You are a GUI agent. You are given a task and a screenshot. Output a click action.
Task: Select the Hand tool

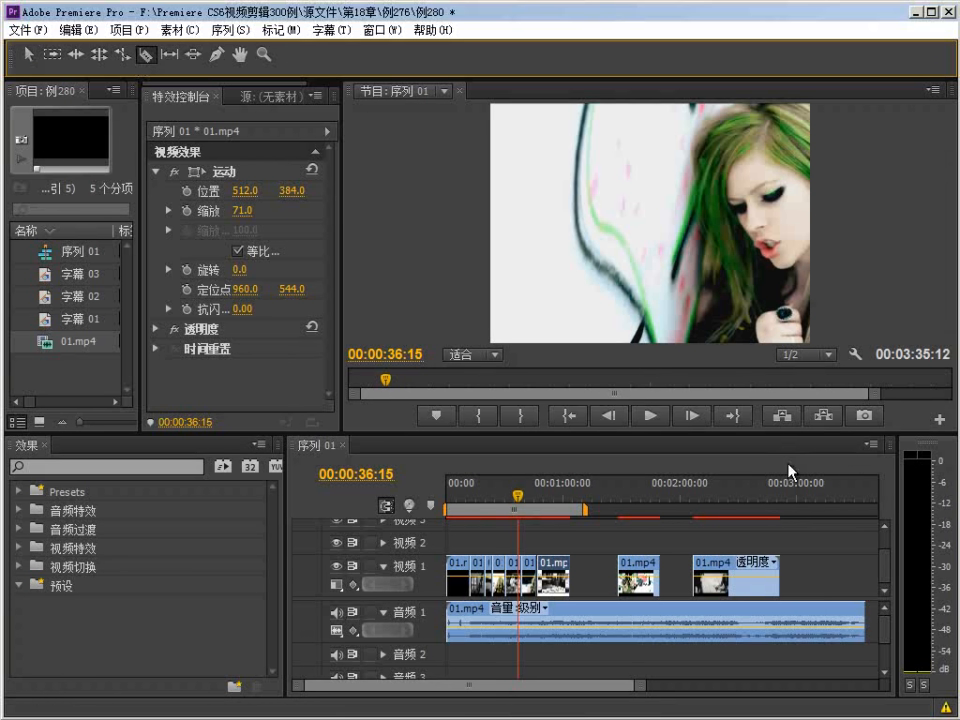(240, 54)
